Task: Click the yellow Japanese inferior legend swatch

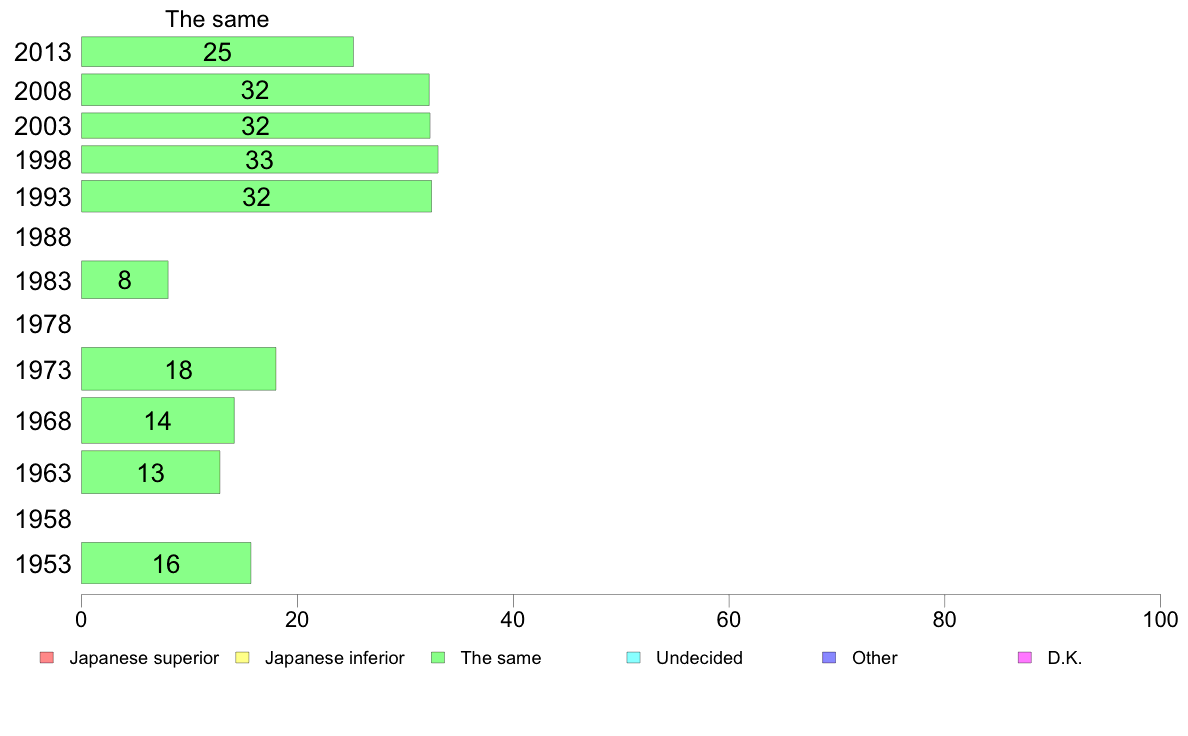Action: tap(242, 657)
